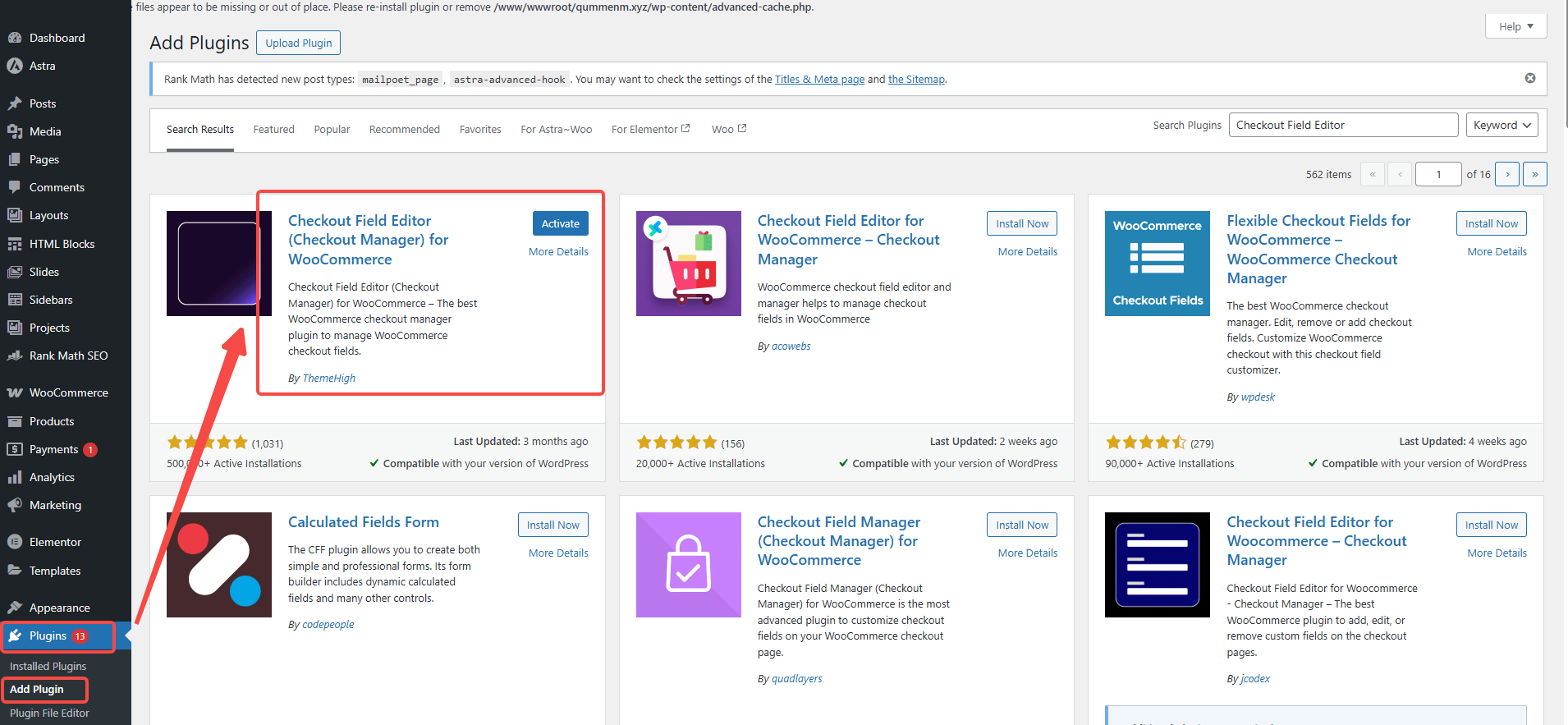The height and width of the screenshot is (725, 1568).
Task: Click the Dashboard icon in sidebar
Action: click(x=15, y=38)
